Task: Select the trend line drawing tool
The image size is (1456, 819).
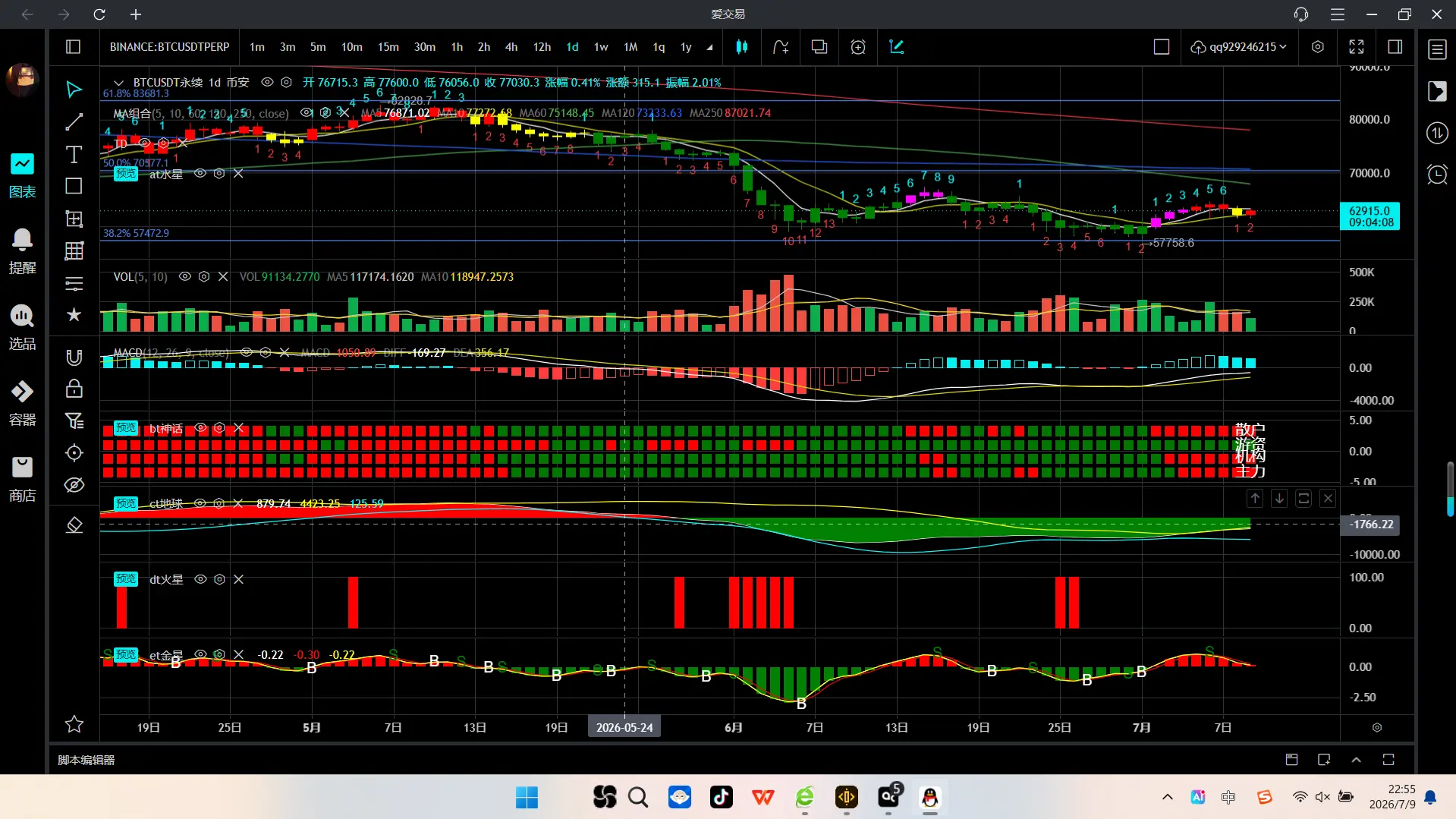Action: coord(74,122)
